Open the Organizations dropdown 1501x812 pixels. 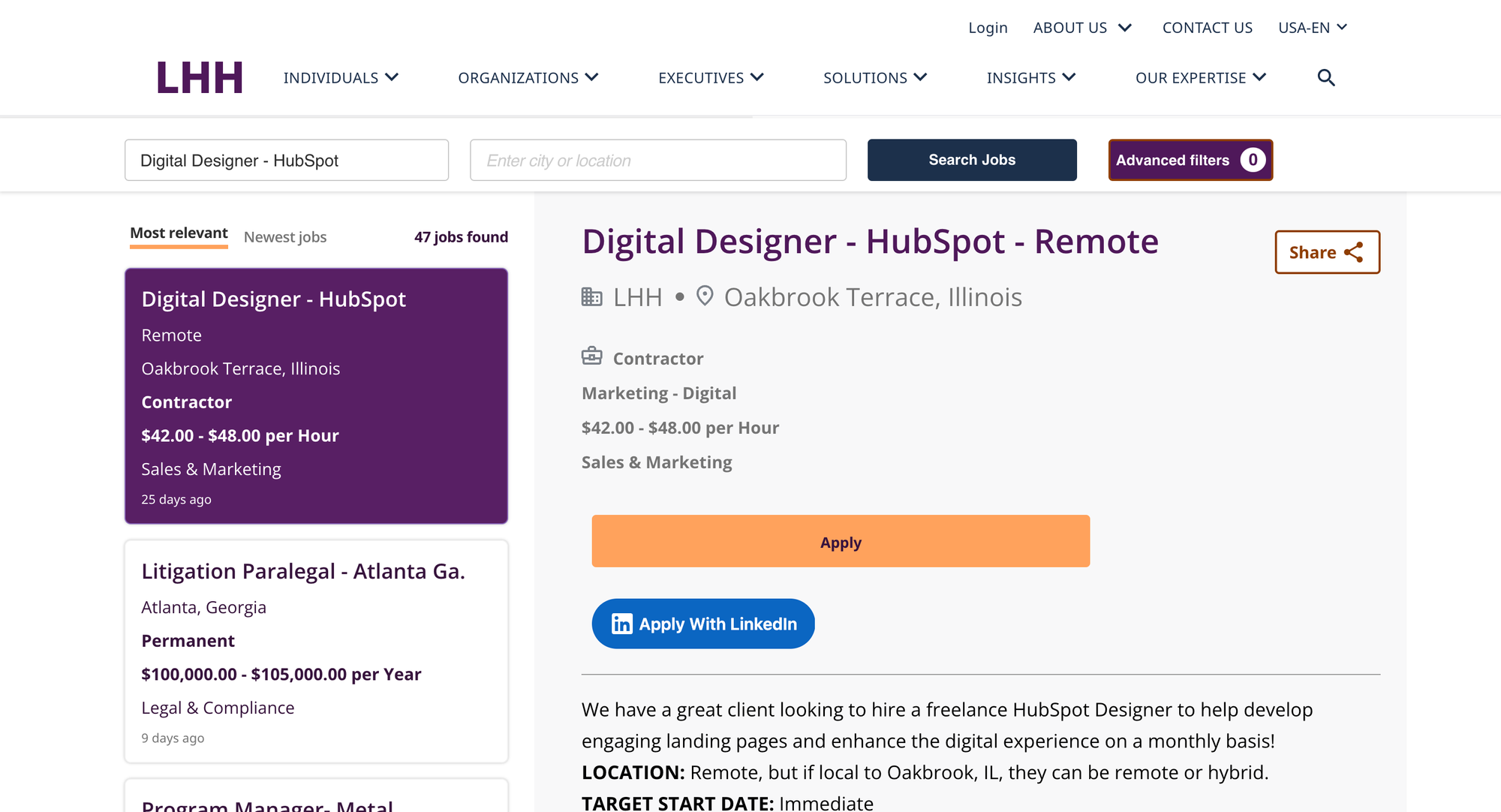click(528, 78)
